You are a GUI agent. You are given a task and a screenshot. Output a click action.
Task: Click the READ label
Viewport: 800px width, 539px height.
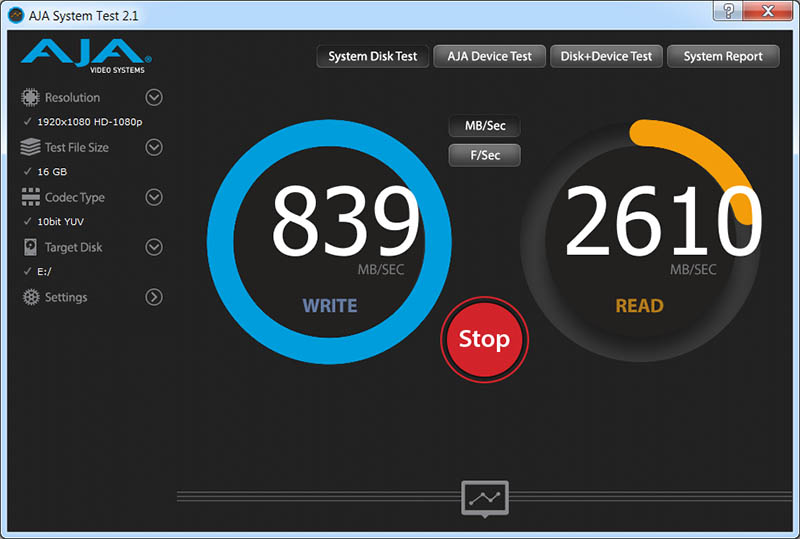(639, 306)
